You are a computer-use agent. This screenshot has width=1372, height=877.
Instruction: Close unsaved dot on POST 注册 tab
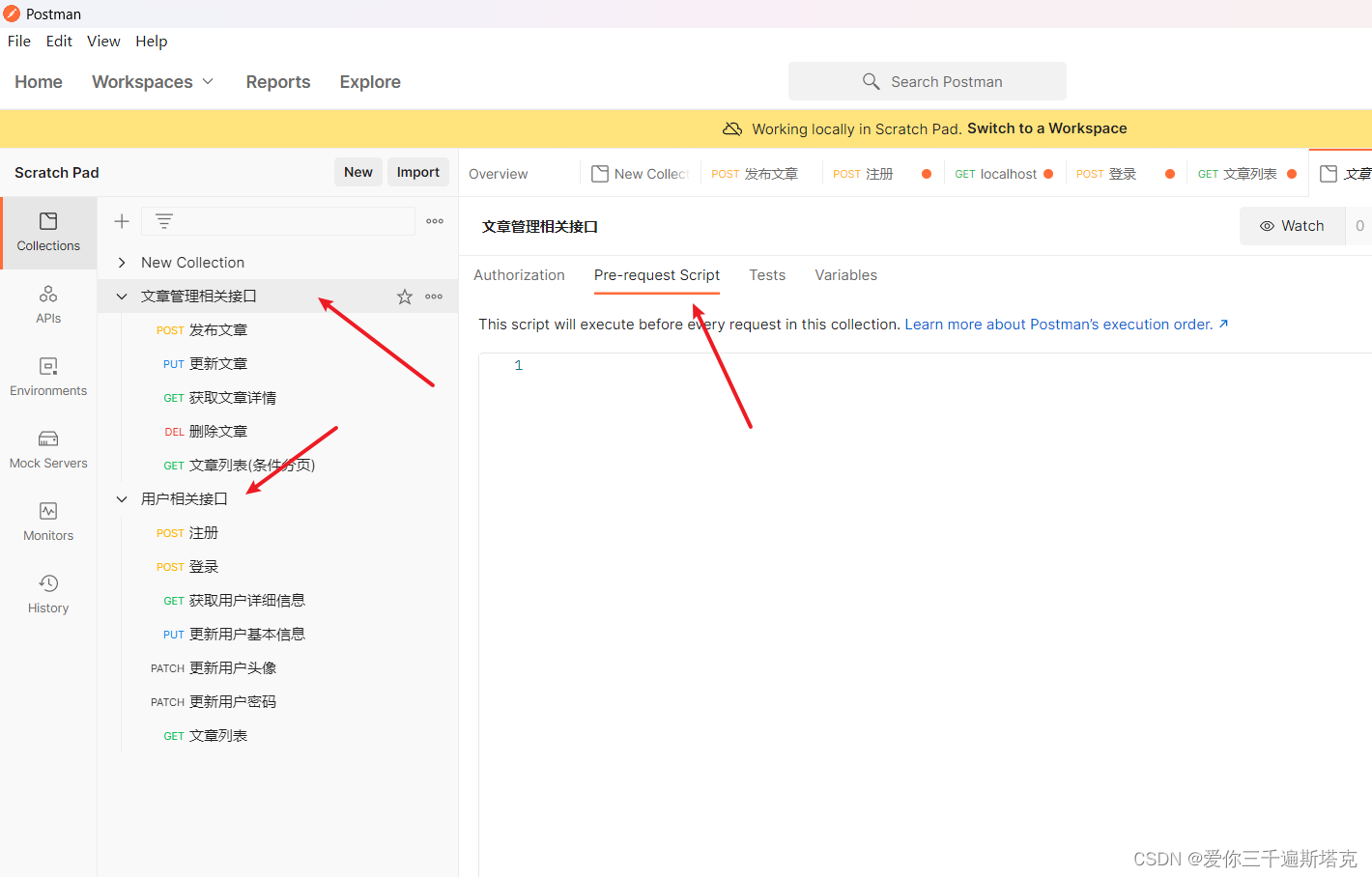(x=927, y=174)
